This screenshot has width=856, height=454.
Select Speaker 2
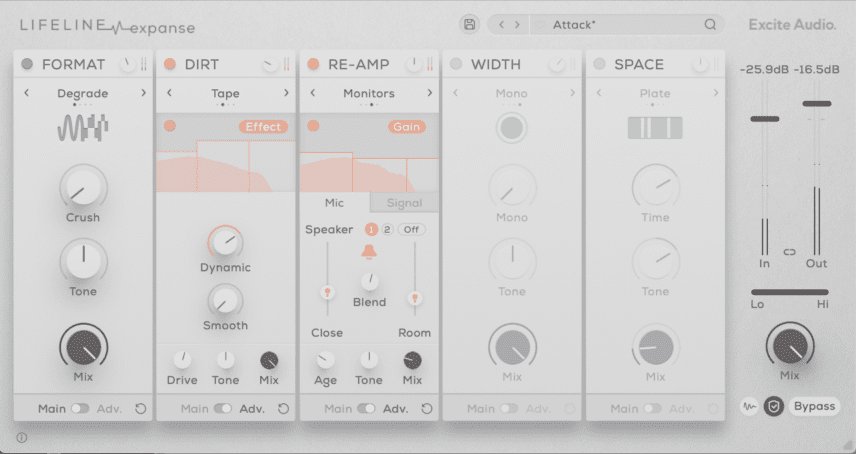(x=387, y=230)
